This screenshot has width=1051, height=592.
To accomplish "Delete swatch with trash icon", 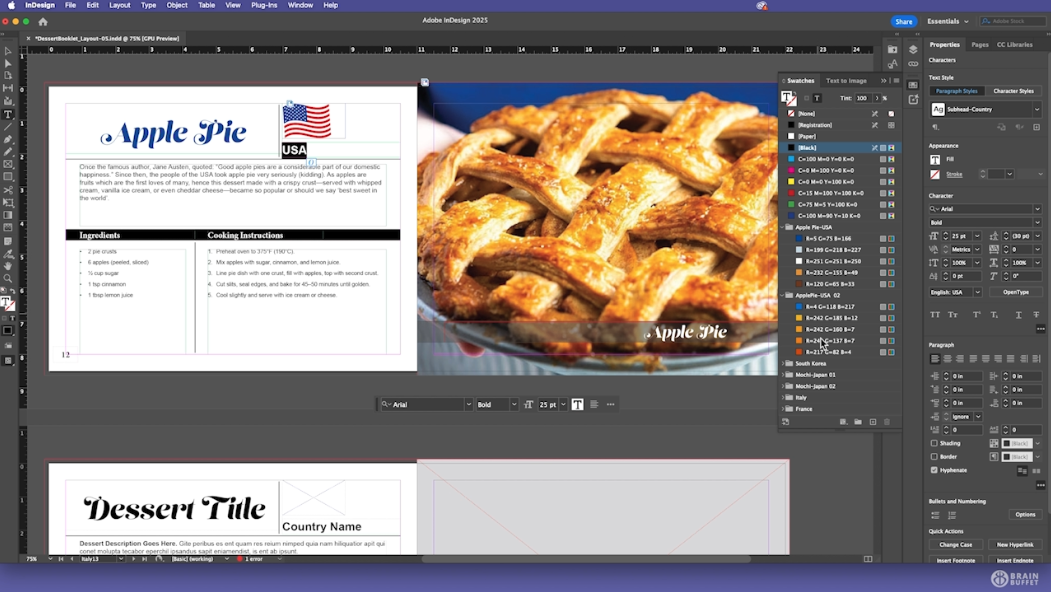I will pyautogui.click(x=887, y=422).
